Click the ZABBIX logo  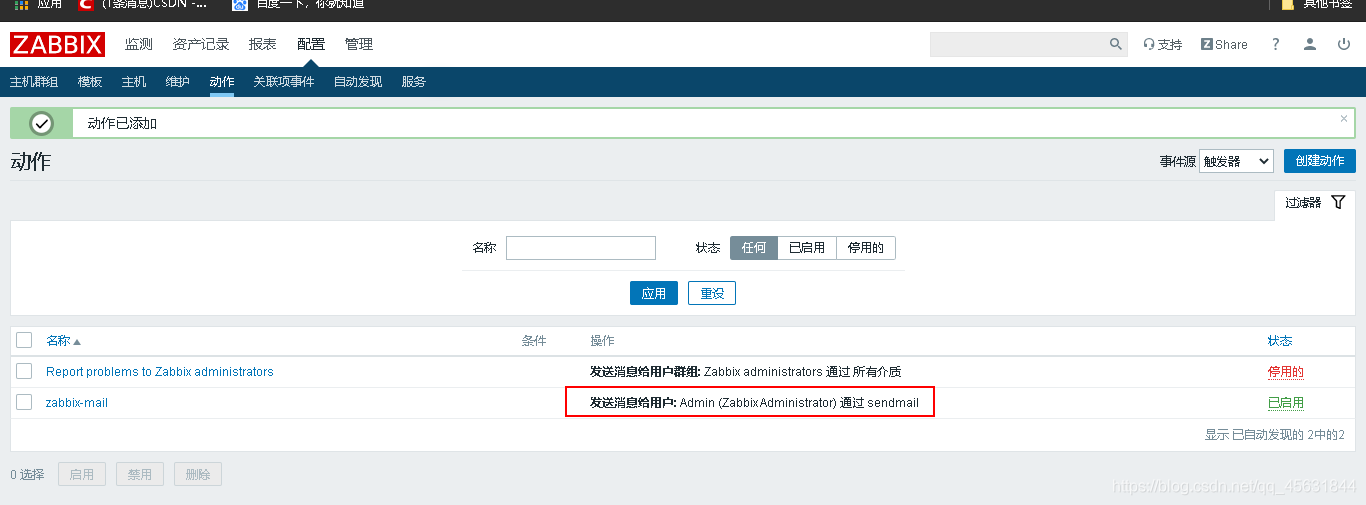click(x=57, y=44)
